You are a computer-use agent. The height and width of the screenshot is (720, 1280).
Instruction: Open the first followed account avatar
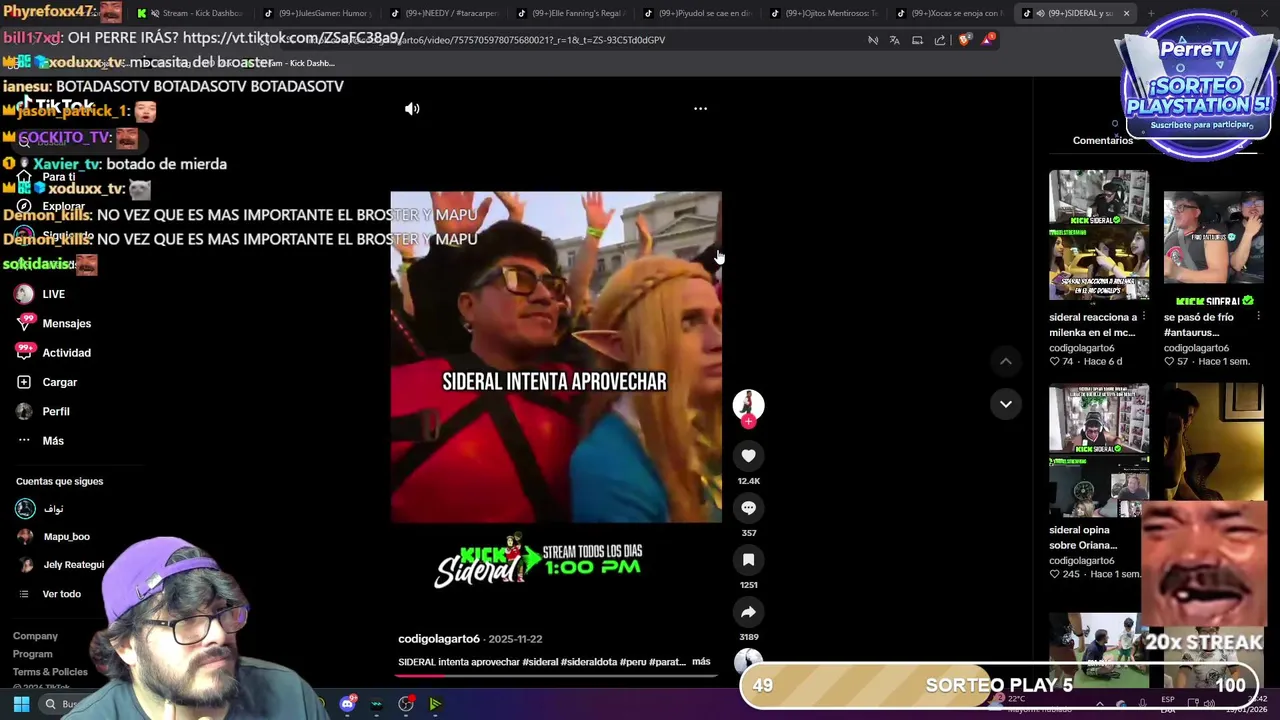pyautogui.click(x=25, y=509)
